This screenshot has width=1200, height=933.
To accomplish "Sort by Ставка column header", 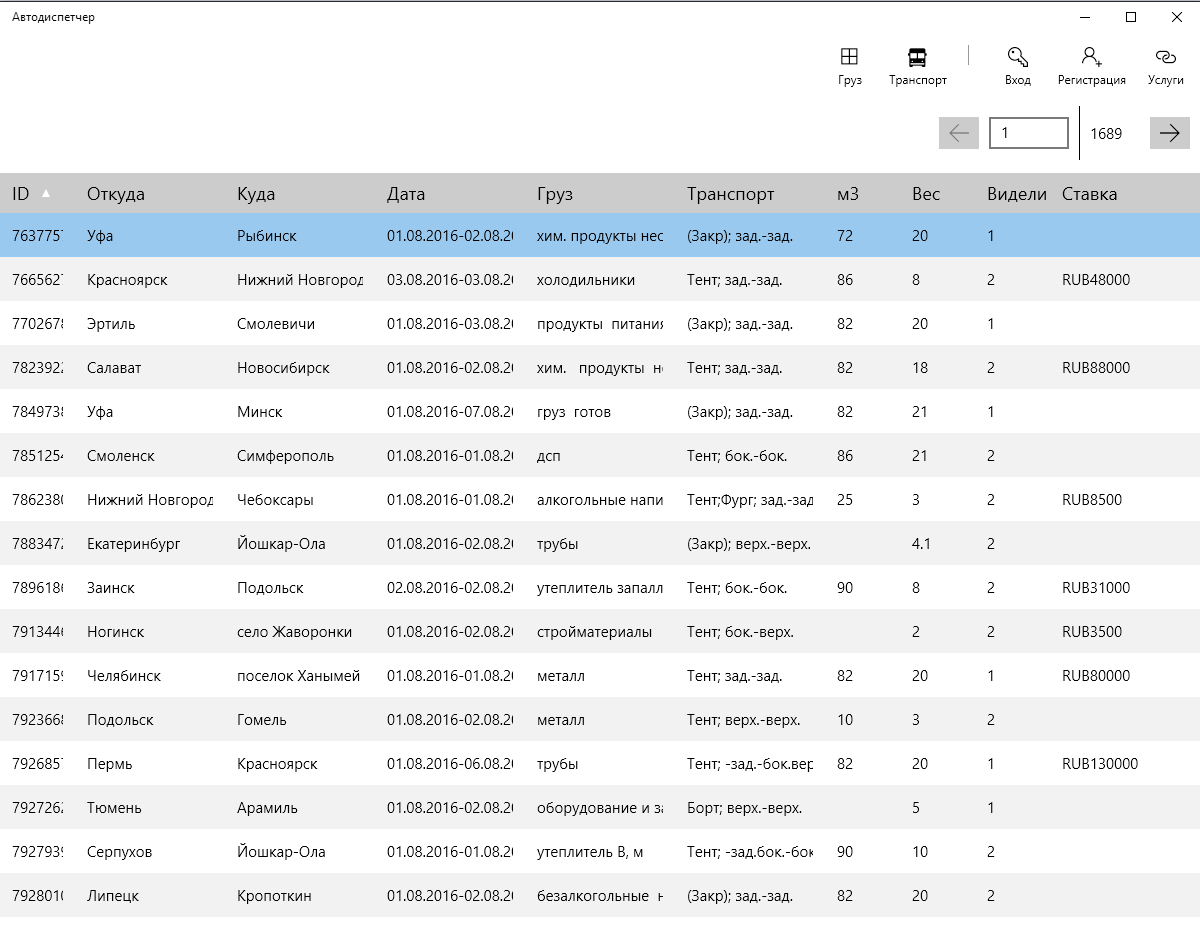I will [x=1090, y=194].
